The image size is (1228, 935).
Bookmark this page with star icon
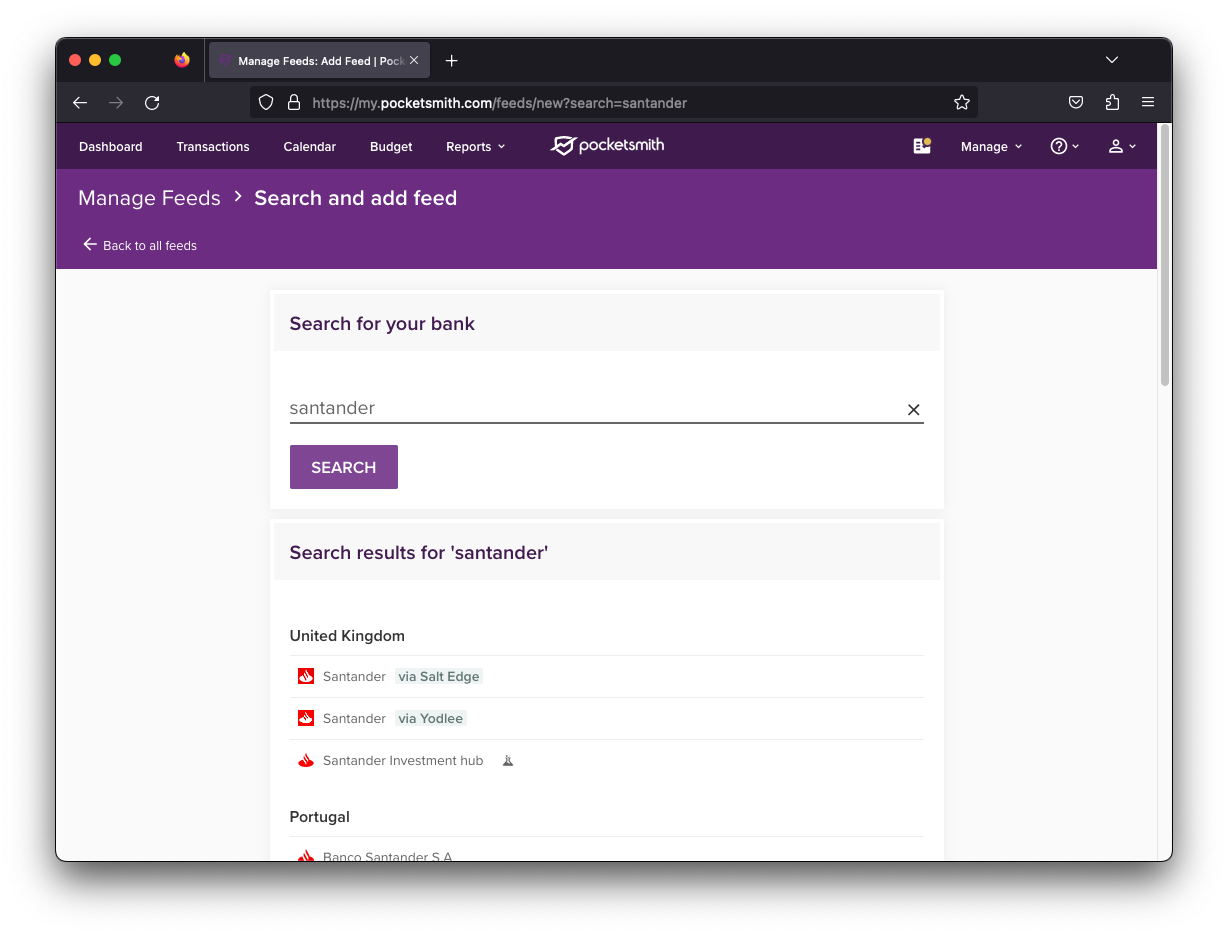pos(961,103)
